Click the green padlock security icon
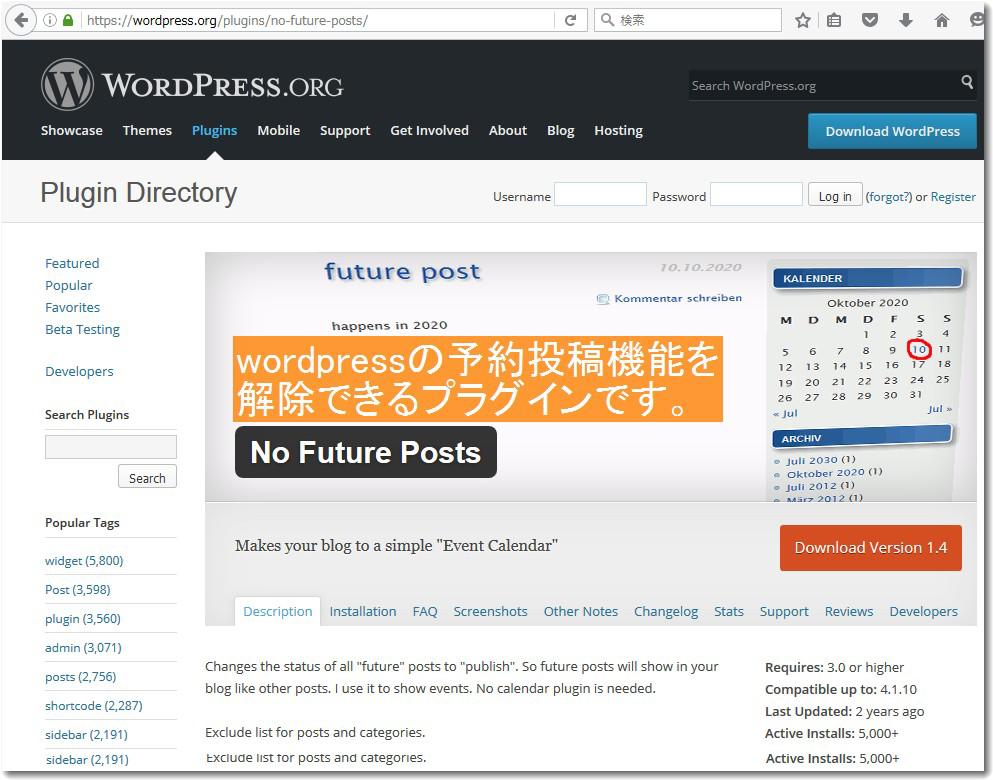The width and height of the screenshot is (993, 780). (x=68, y=20)
